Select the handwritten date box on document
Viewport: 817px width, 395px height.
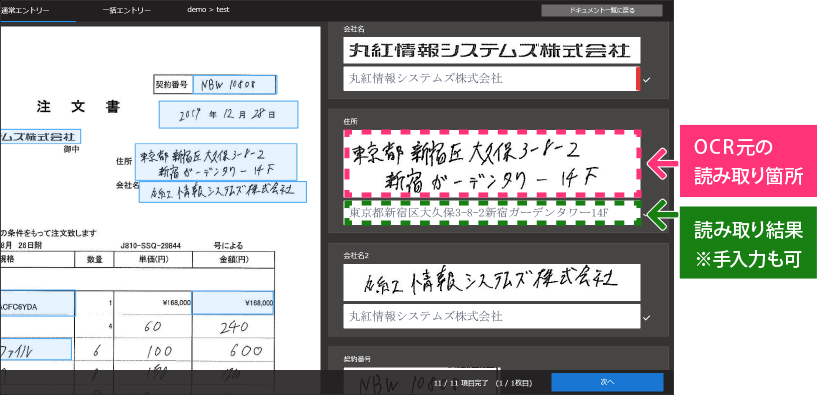pos(228,114)
